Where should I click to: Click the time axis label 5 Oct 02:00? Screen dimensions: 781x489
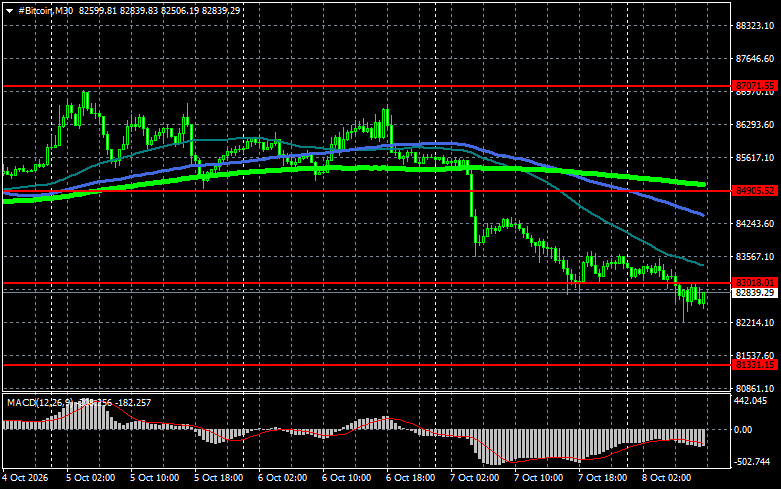(x=91, y=478)
